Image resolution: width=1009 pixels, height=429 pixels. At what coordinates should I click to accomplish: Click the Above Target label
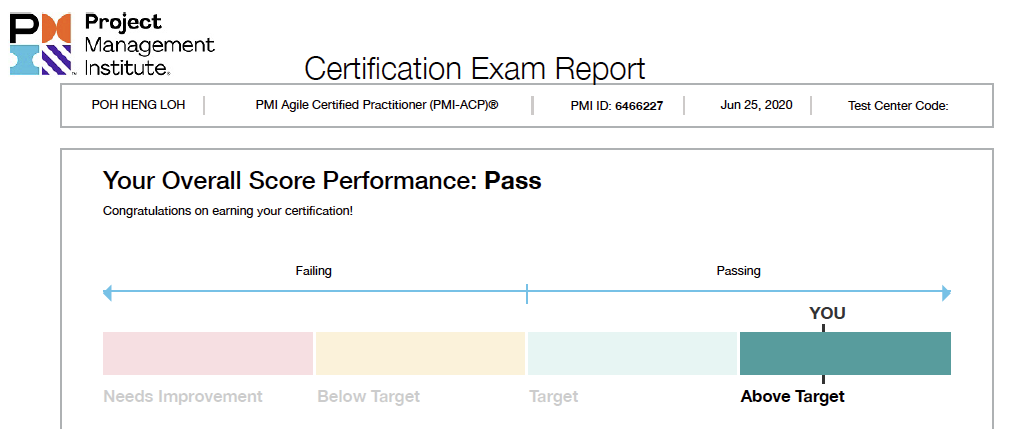792,396
